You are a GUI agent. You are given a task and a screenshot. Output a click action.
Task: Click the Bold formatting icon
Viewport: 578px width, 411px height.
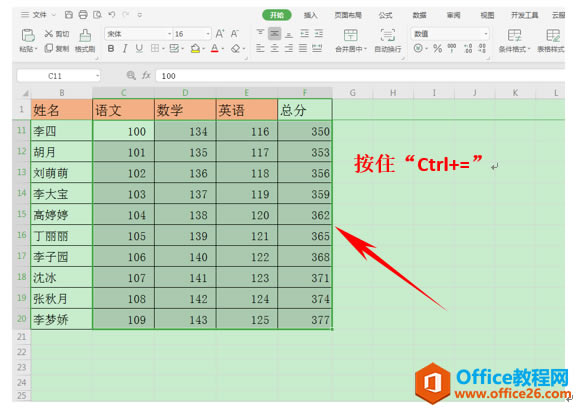111,49
